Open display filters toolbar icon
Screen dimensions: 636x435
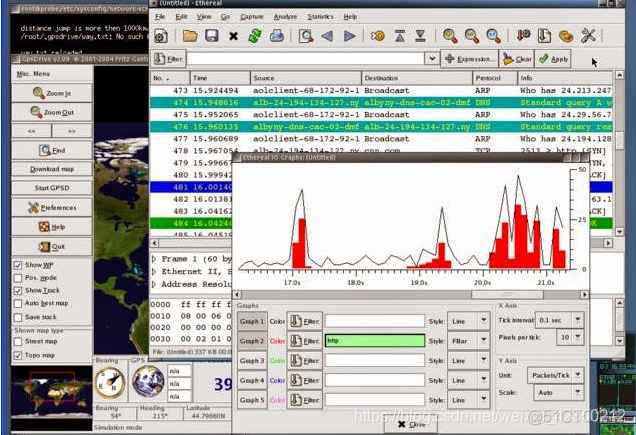click(x=544, y=36)
